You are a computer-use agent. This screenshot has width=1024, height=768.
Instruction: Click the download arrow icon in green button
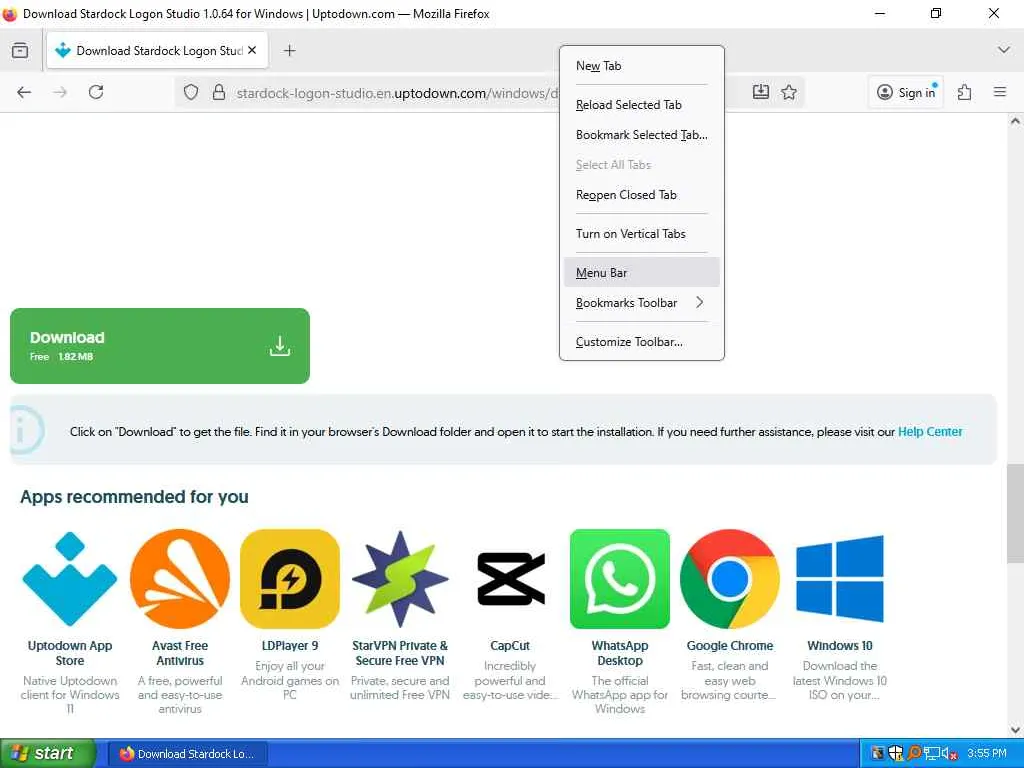(280, 346)
